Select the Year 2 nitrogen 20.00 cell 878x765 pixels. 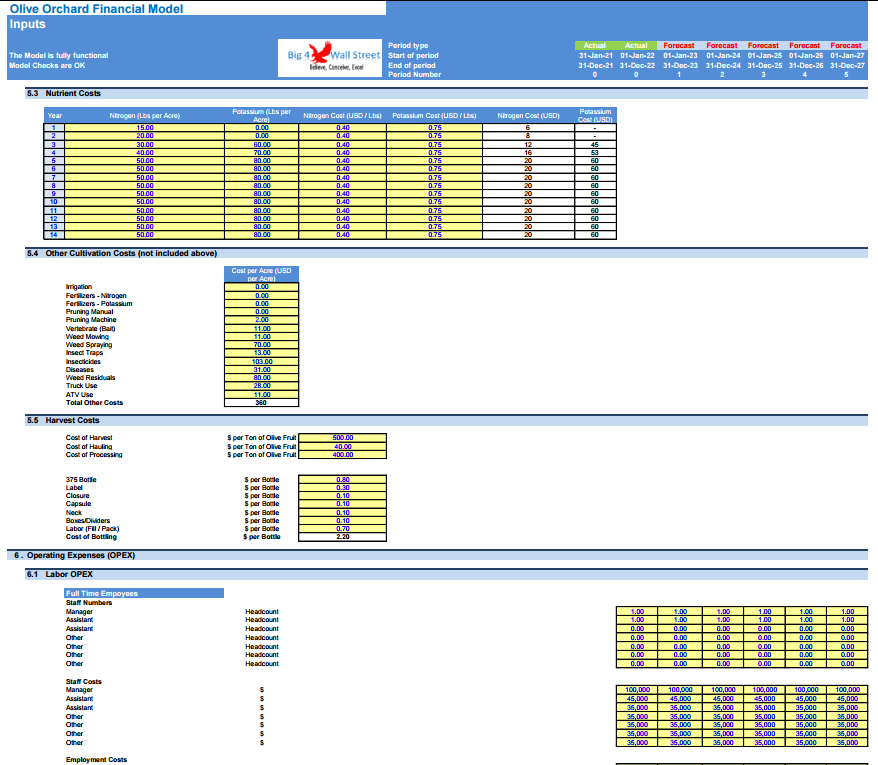(144, 136)
